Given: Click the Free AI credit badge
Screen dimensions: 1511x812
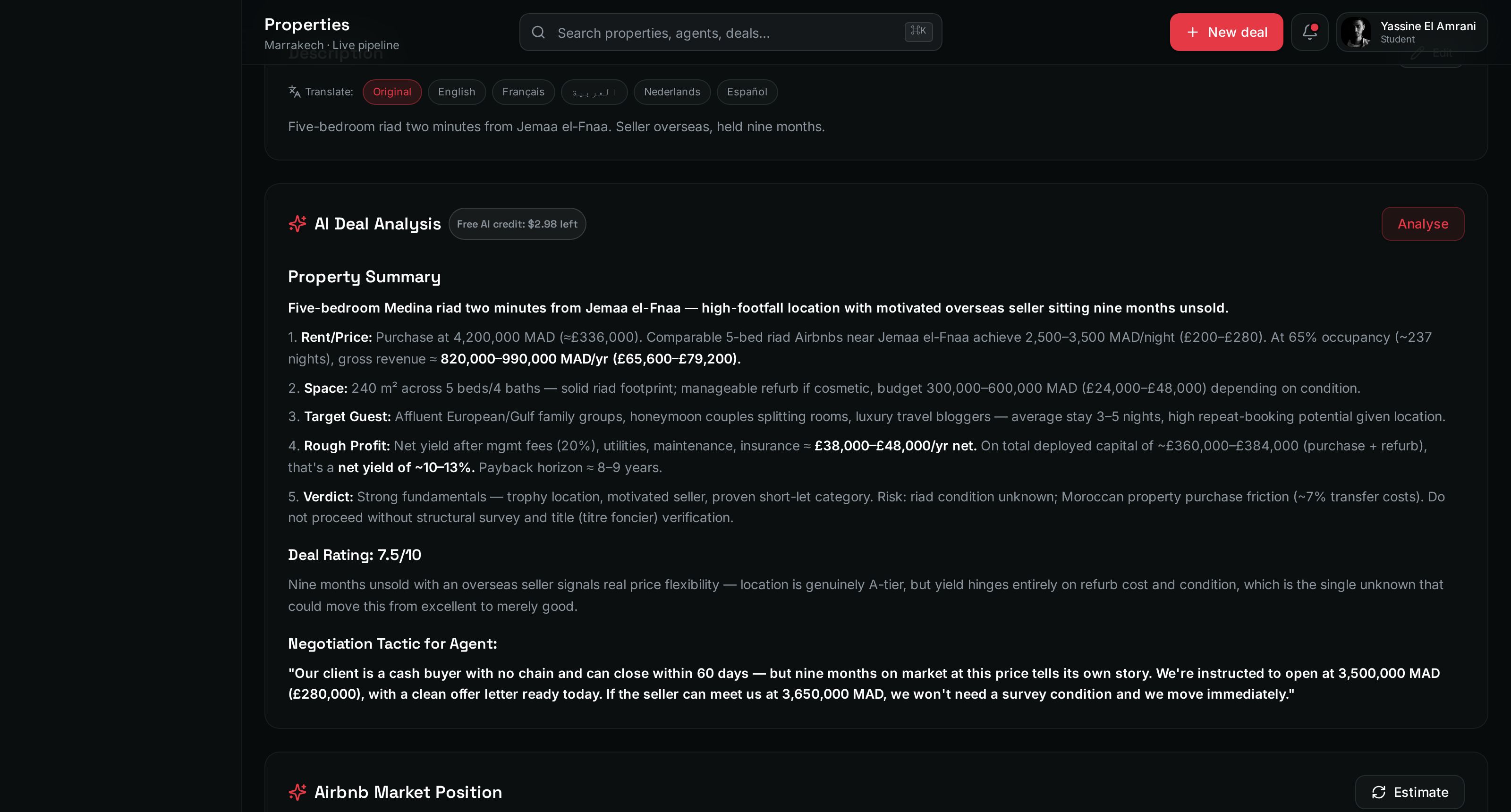Looking at the screenshot, I should coord(518,224).
